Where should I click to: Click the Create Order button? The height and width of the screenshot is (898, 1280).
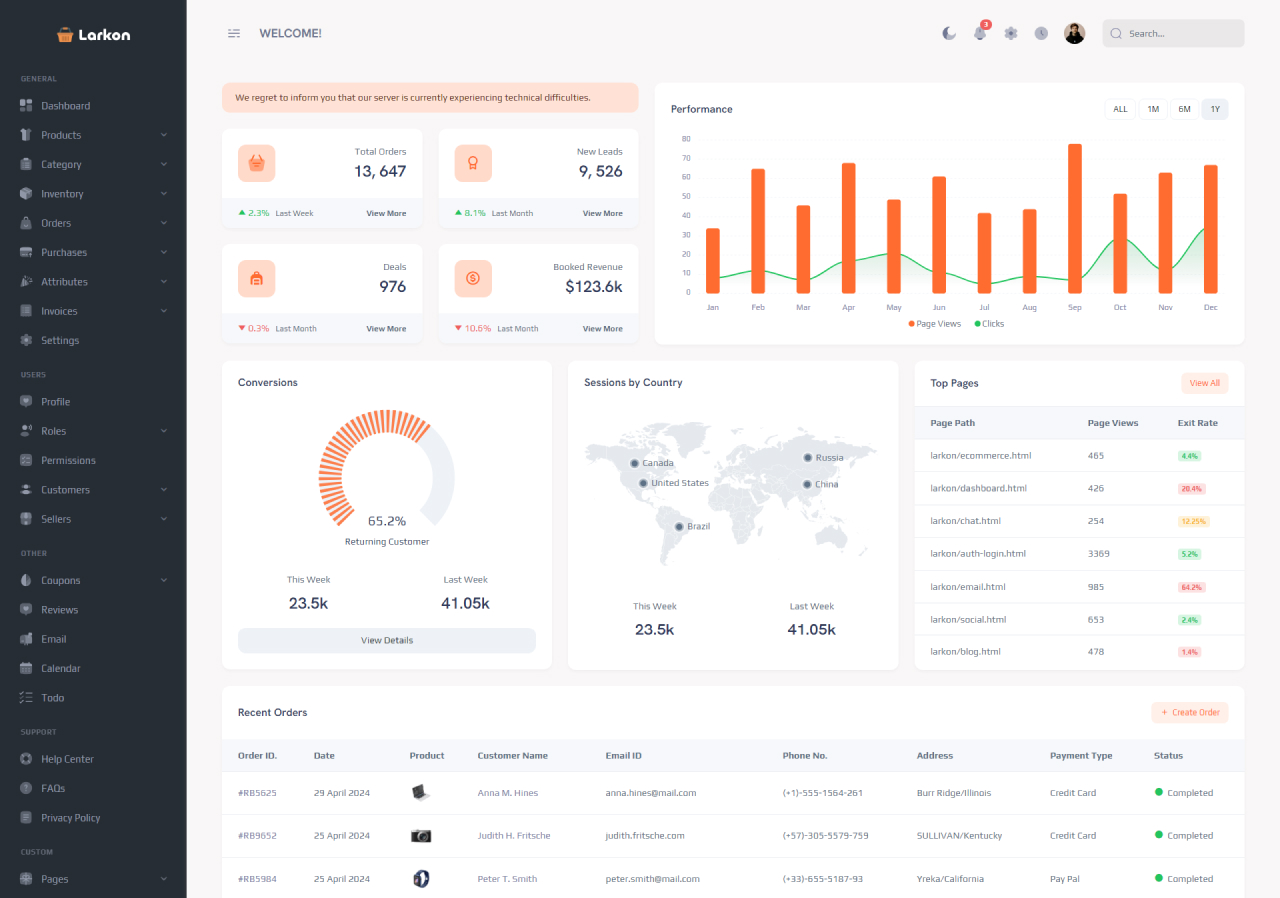click(1190, 712)
